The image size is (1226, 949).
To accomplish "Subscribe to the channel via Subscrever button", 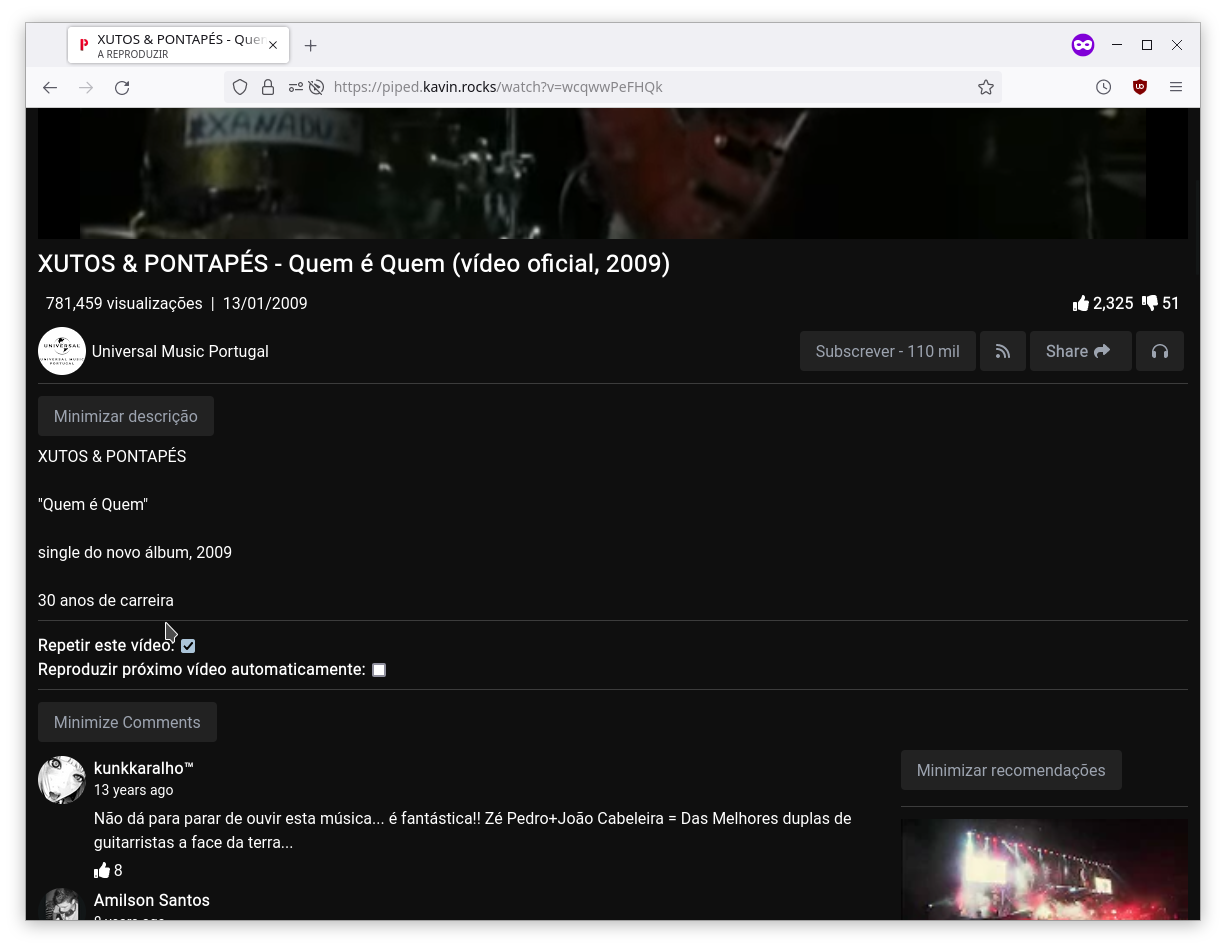I will click(888, 351).
